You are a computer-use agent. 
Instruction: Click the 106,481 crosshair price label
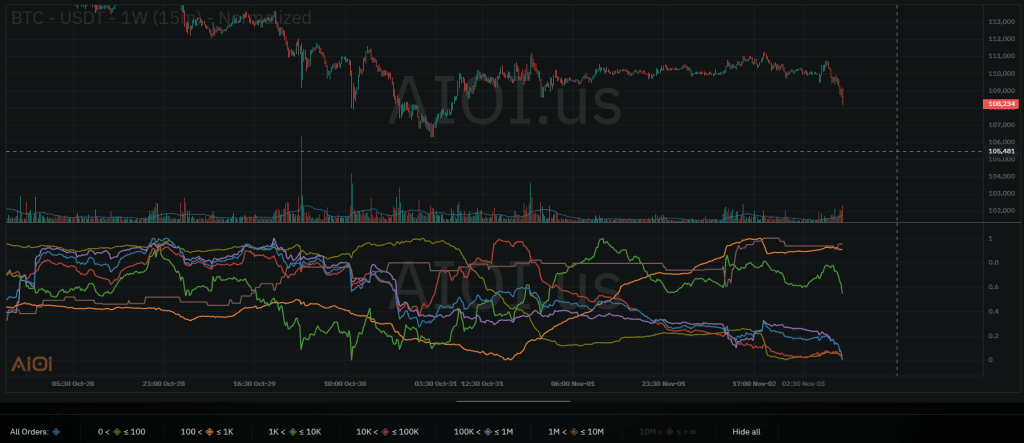1001,151
